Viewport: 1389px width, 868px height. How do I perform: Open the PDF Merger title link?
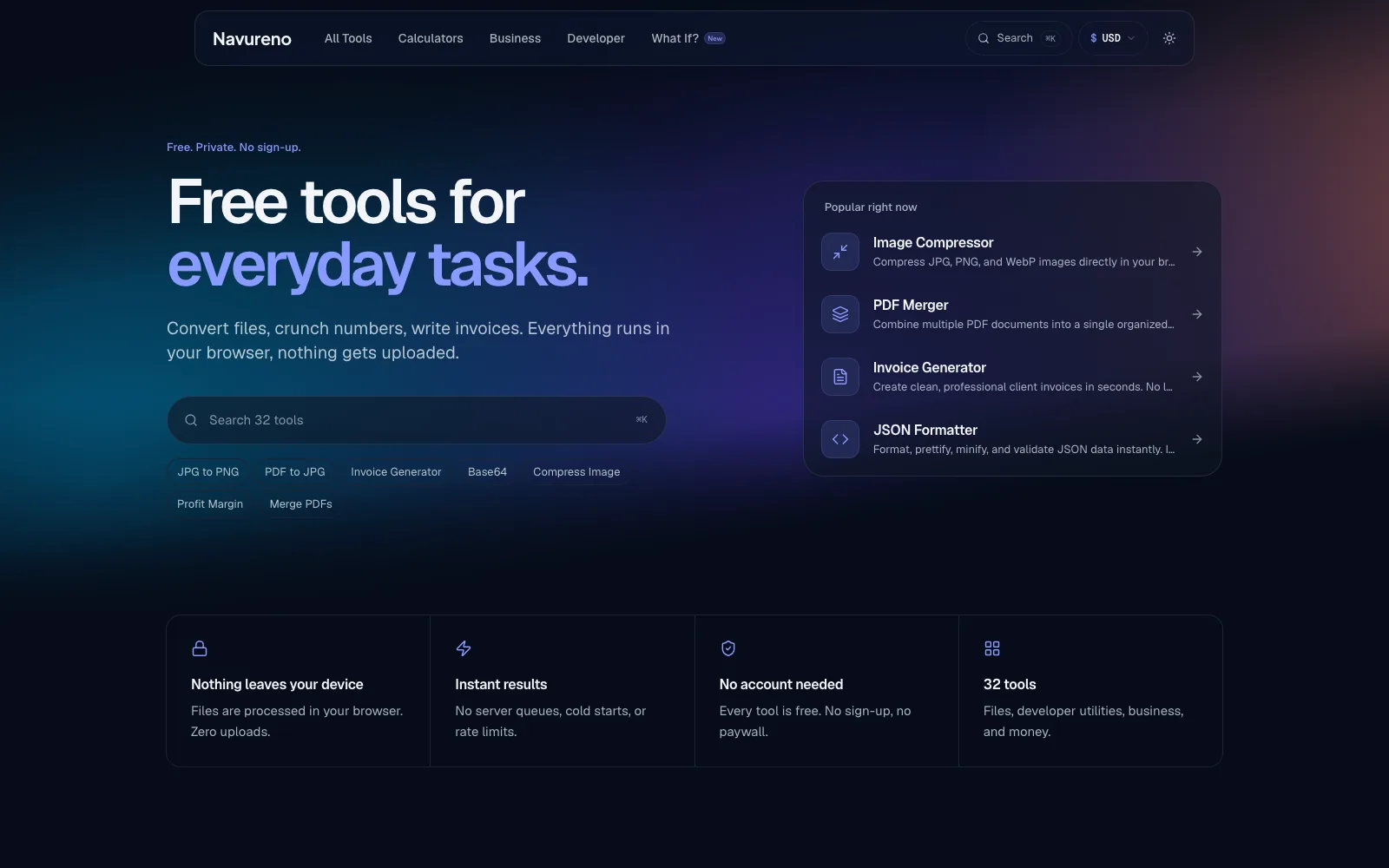tap(911, 306)
